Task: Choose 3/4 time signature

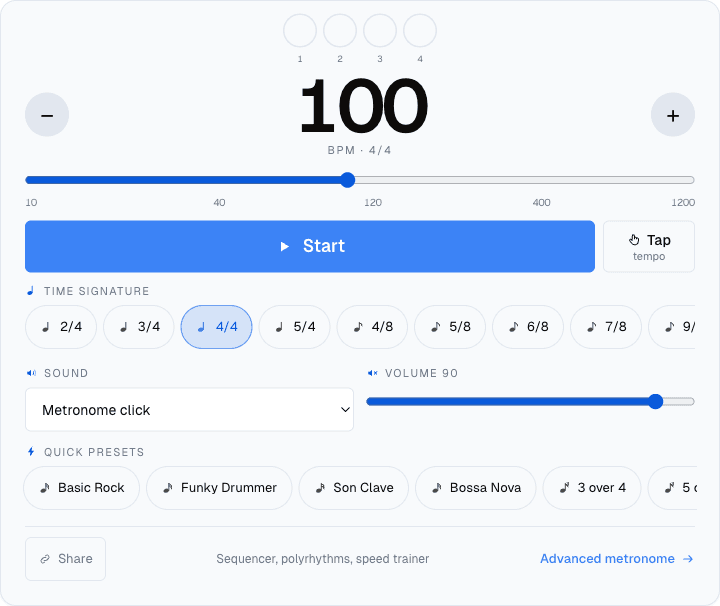Action: [139, 327]
